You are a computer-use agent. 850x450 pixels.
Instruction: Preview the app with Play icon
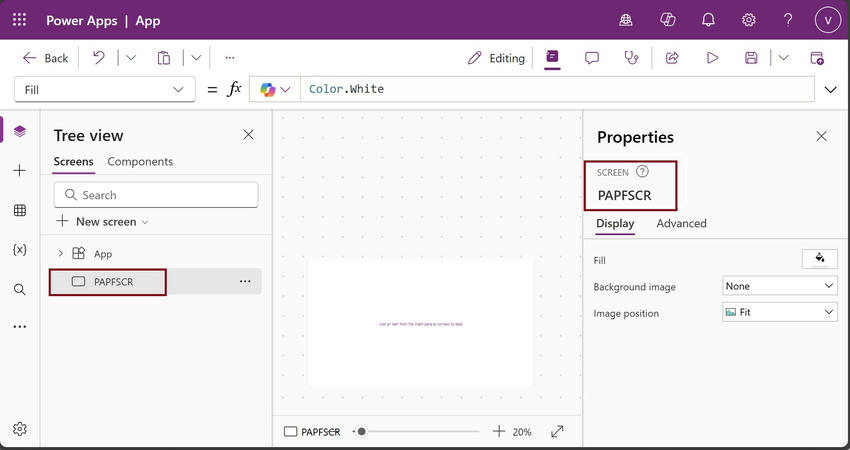click(712, 58)
